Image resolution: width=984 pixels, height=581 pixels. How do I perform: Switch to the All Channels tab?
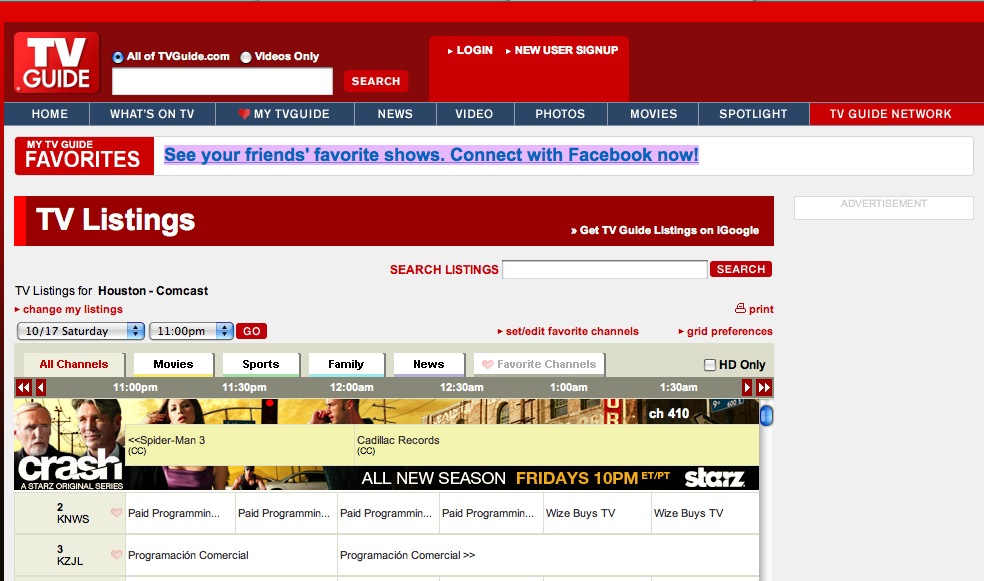(x=74, y=364)
